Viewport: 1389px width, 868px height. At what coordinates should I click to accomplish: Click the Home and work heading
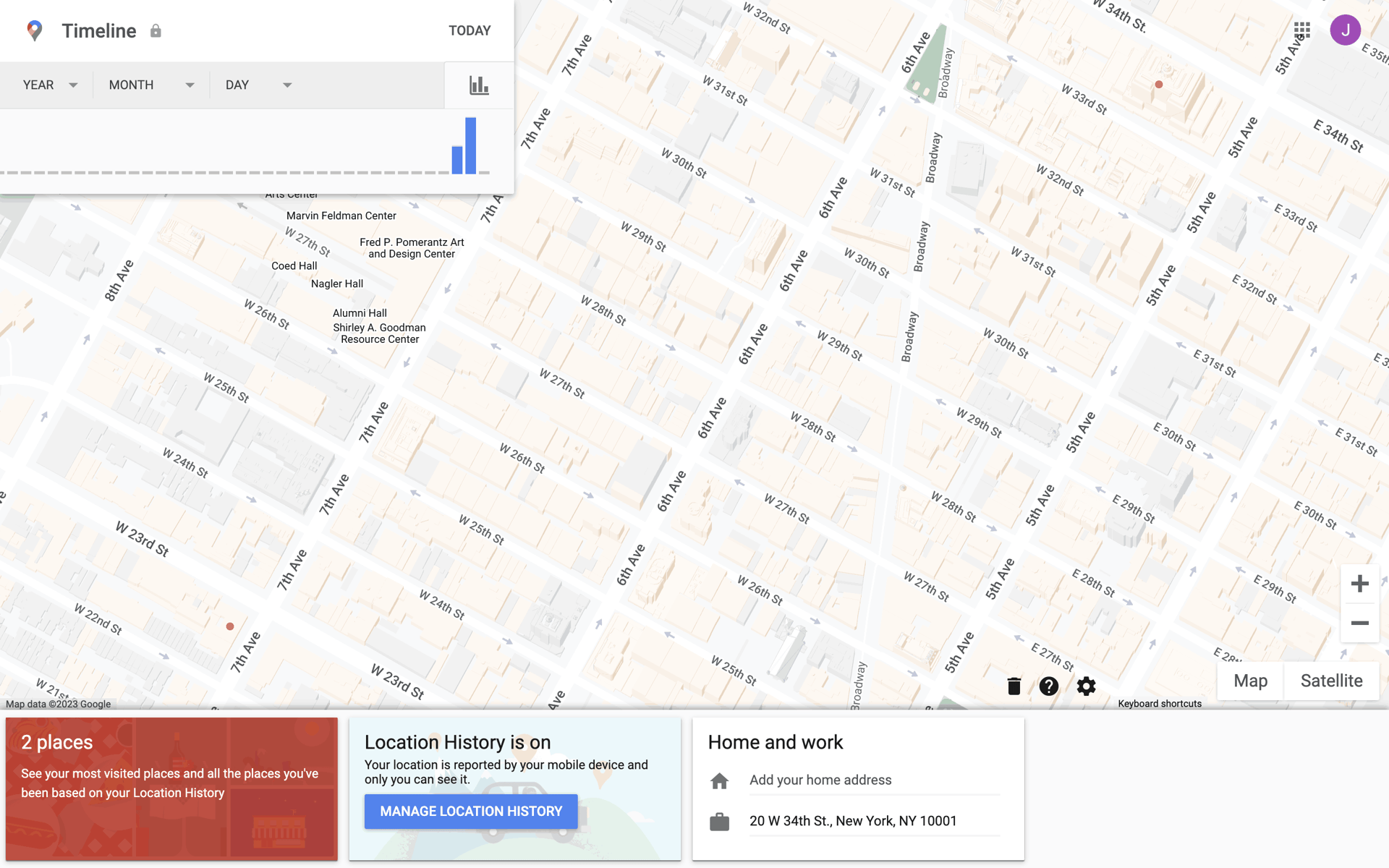click(x=776, y=742)
